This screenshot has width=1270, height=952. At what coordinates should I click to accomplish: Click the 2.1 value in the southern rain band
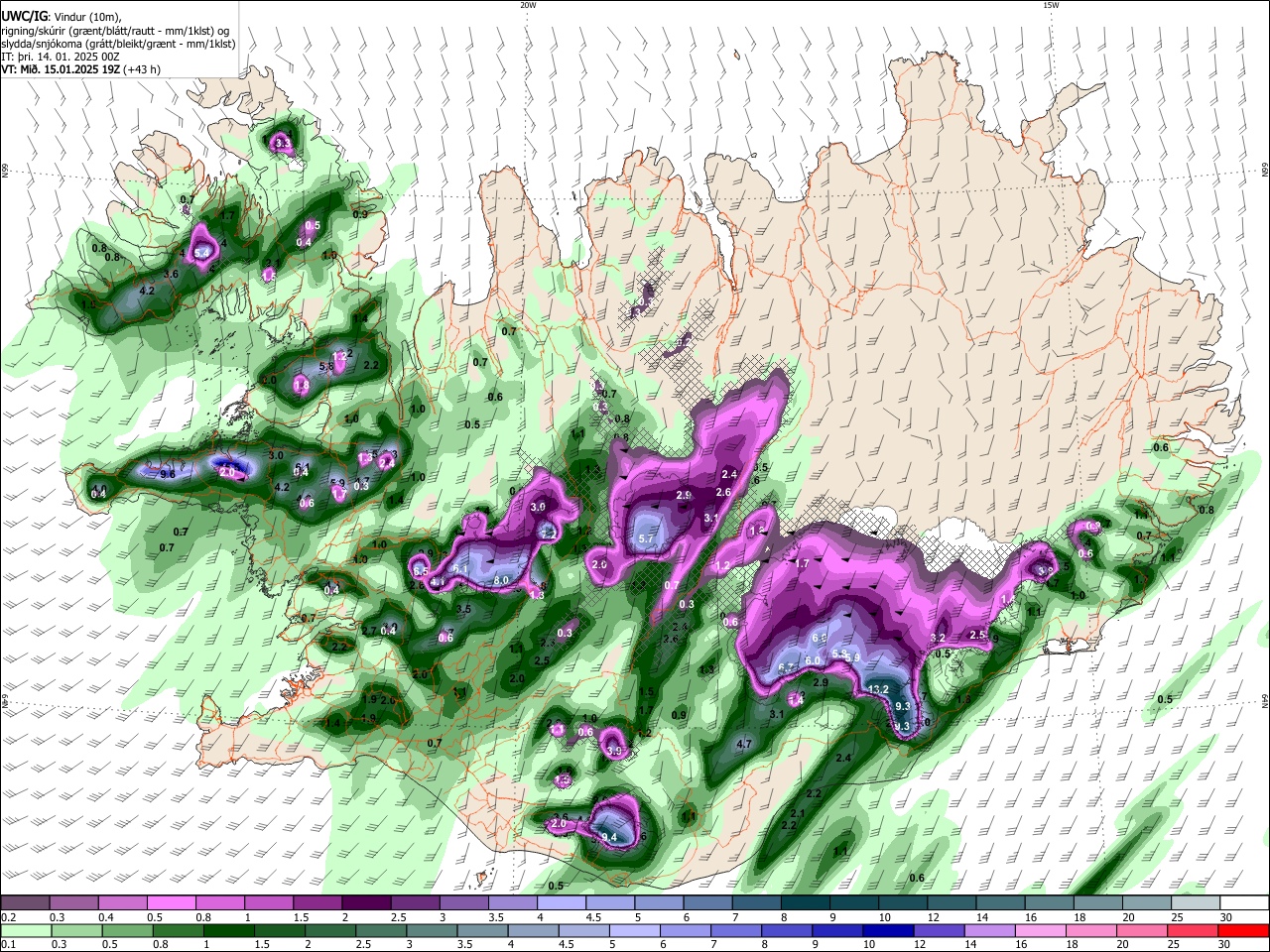coord(798,813)
